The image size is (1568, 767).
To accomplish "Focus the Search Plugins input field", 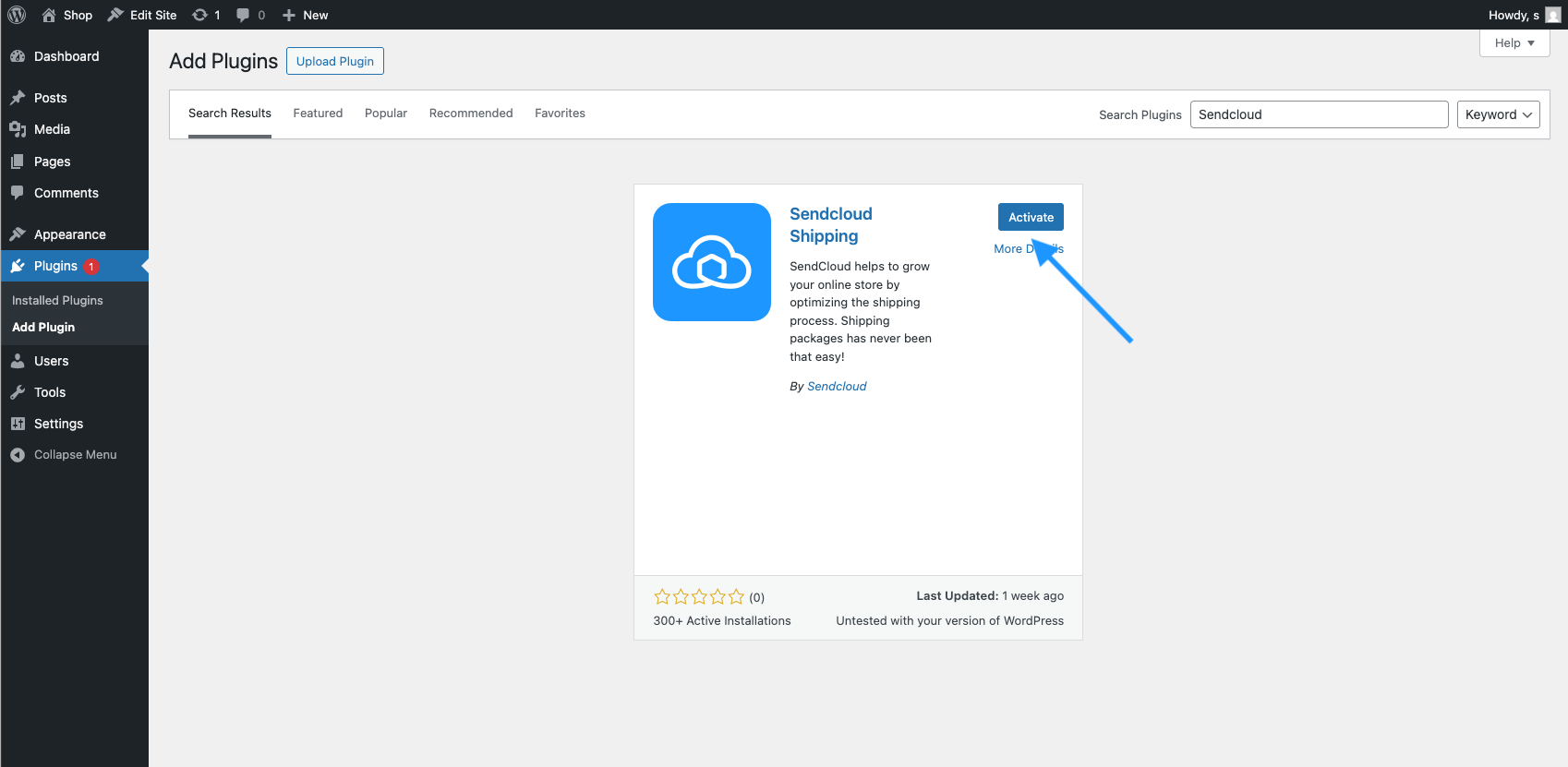I will point(1320,114).
